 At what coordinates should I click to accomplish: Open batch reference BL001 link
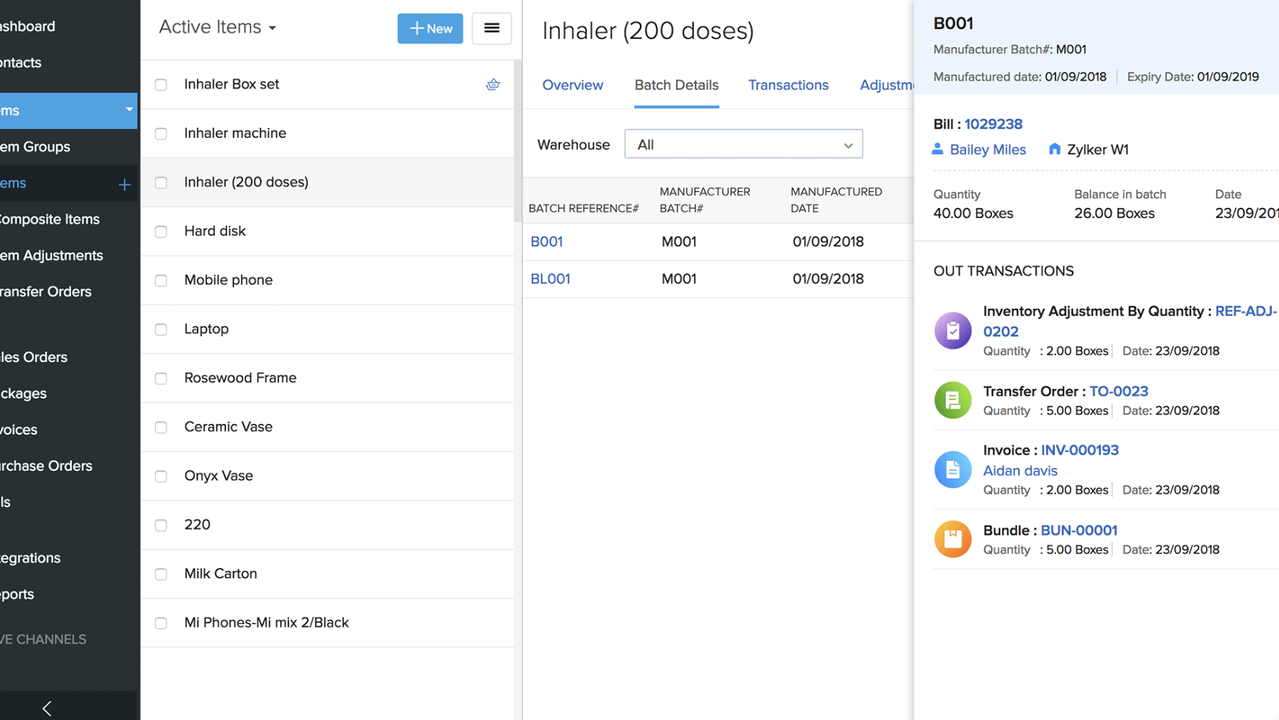click(550, 279)
